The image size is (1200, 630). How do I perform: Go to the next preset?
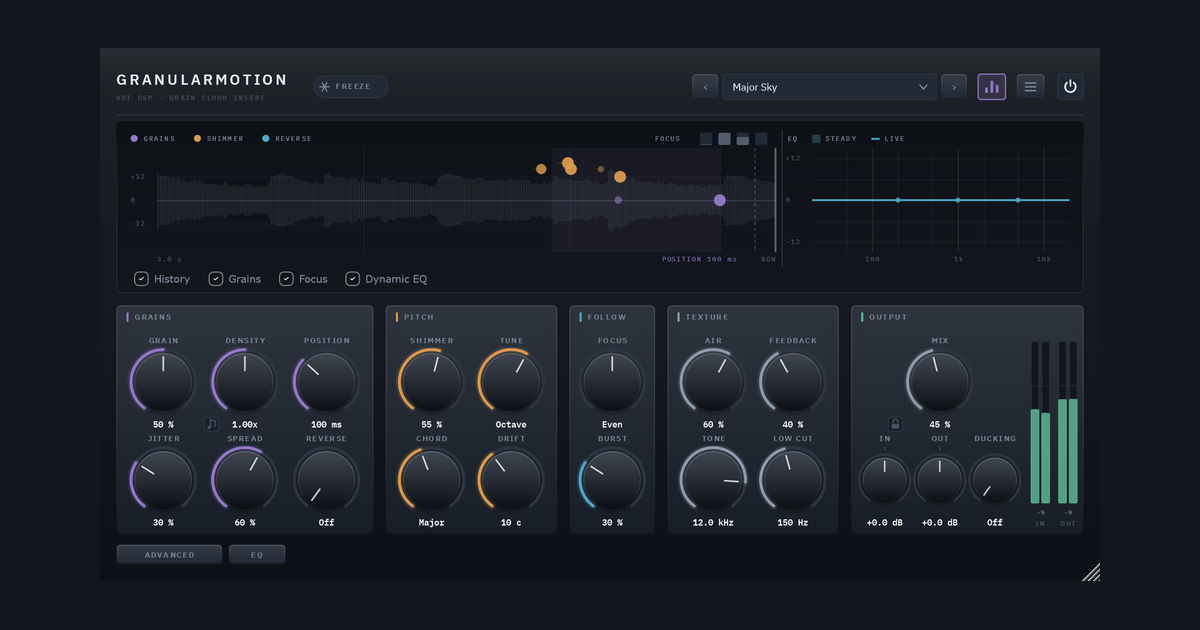point(954,87)
